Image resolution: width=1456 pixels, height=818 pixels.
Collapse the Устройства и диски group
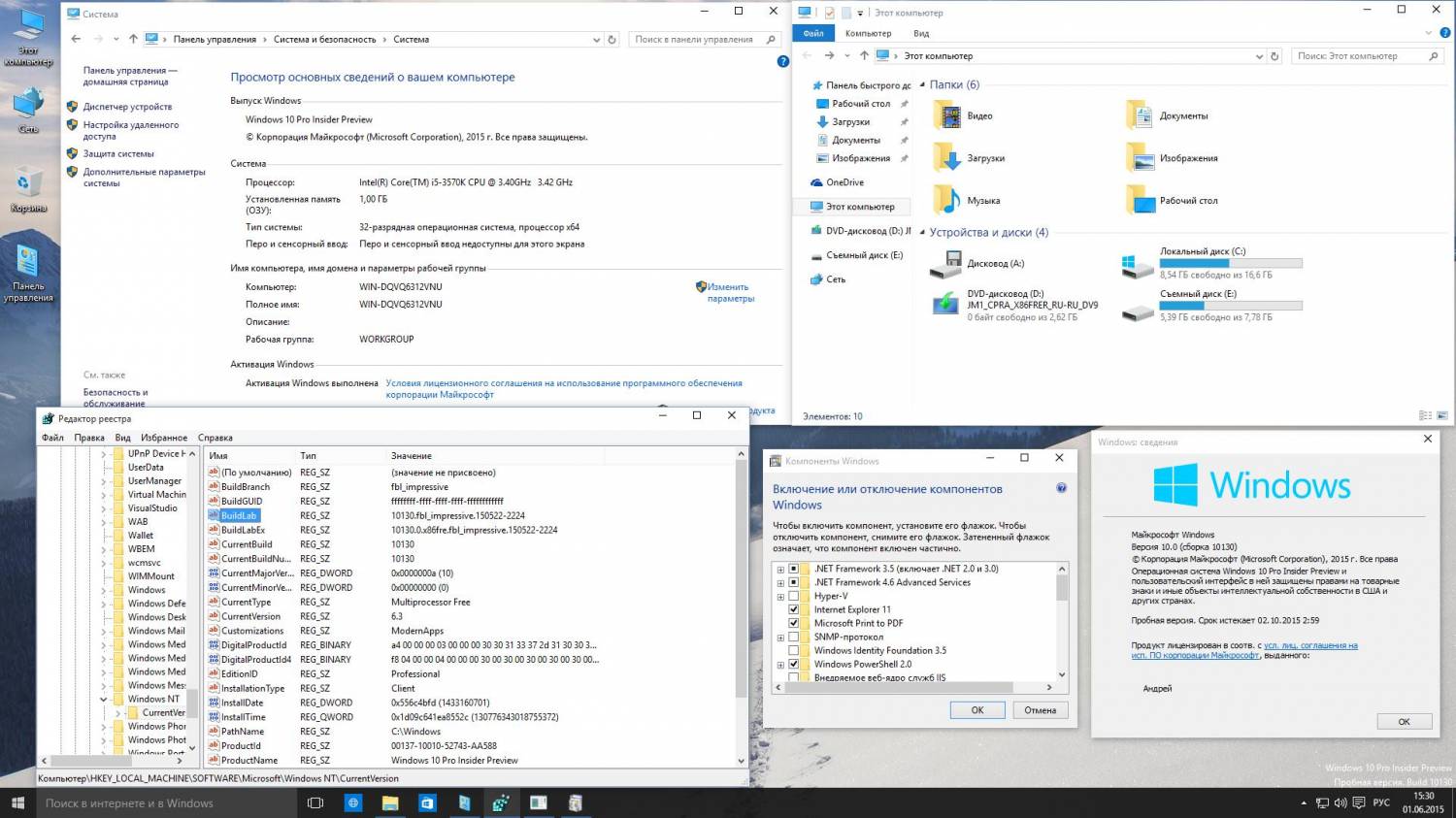[x=922, y=233]
